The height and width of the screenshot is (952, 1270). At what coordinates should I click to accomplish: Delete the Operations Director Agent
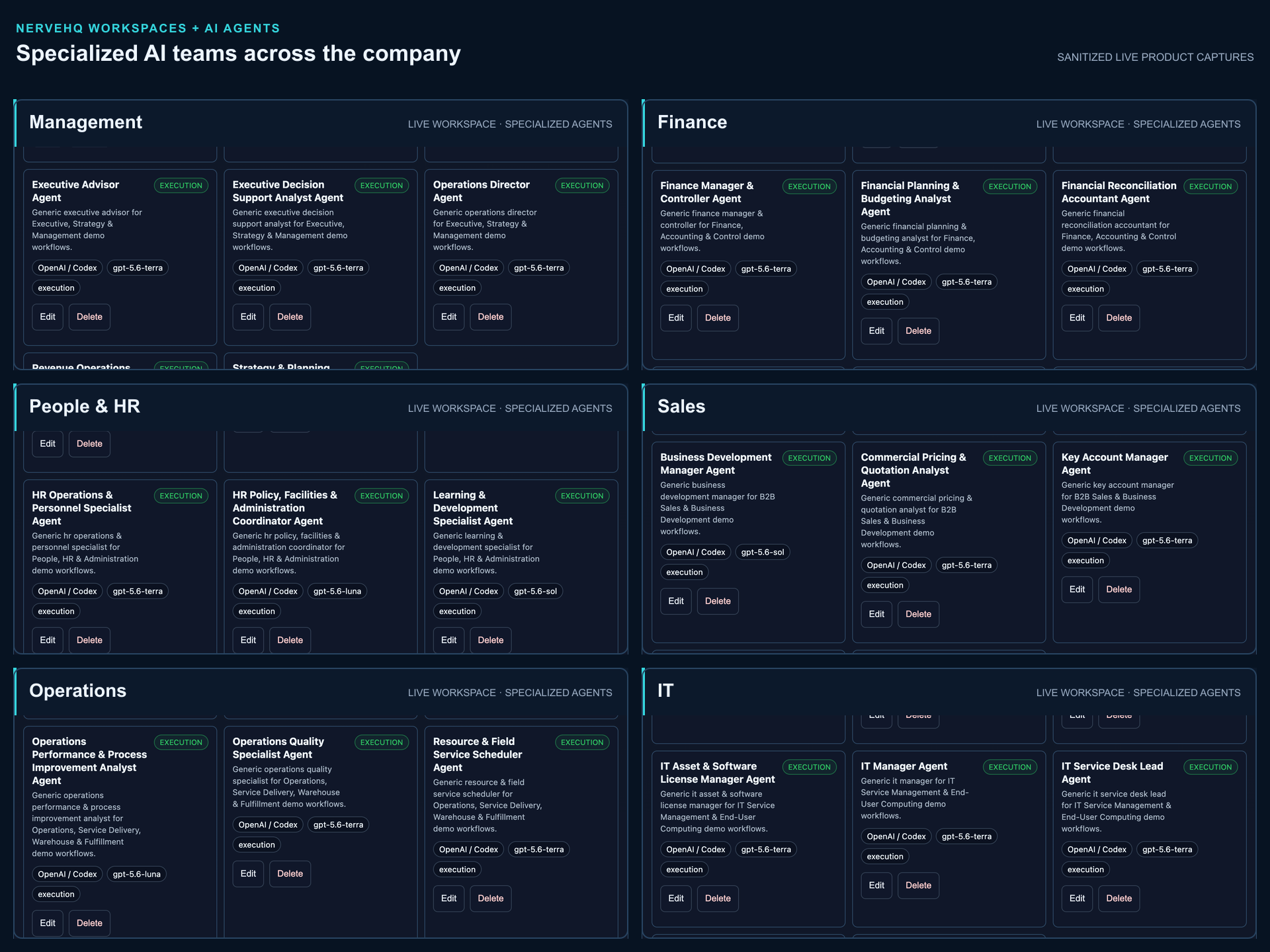tap(490, 317)
